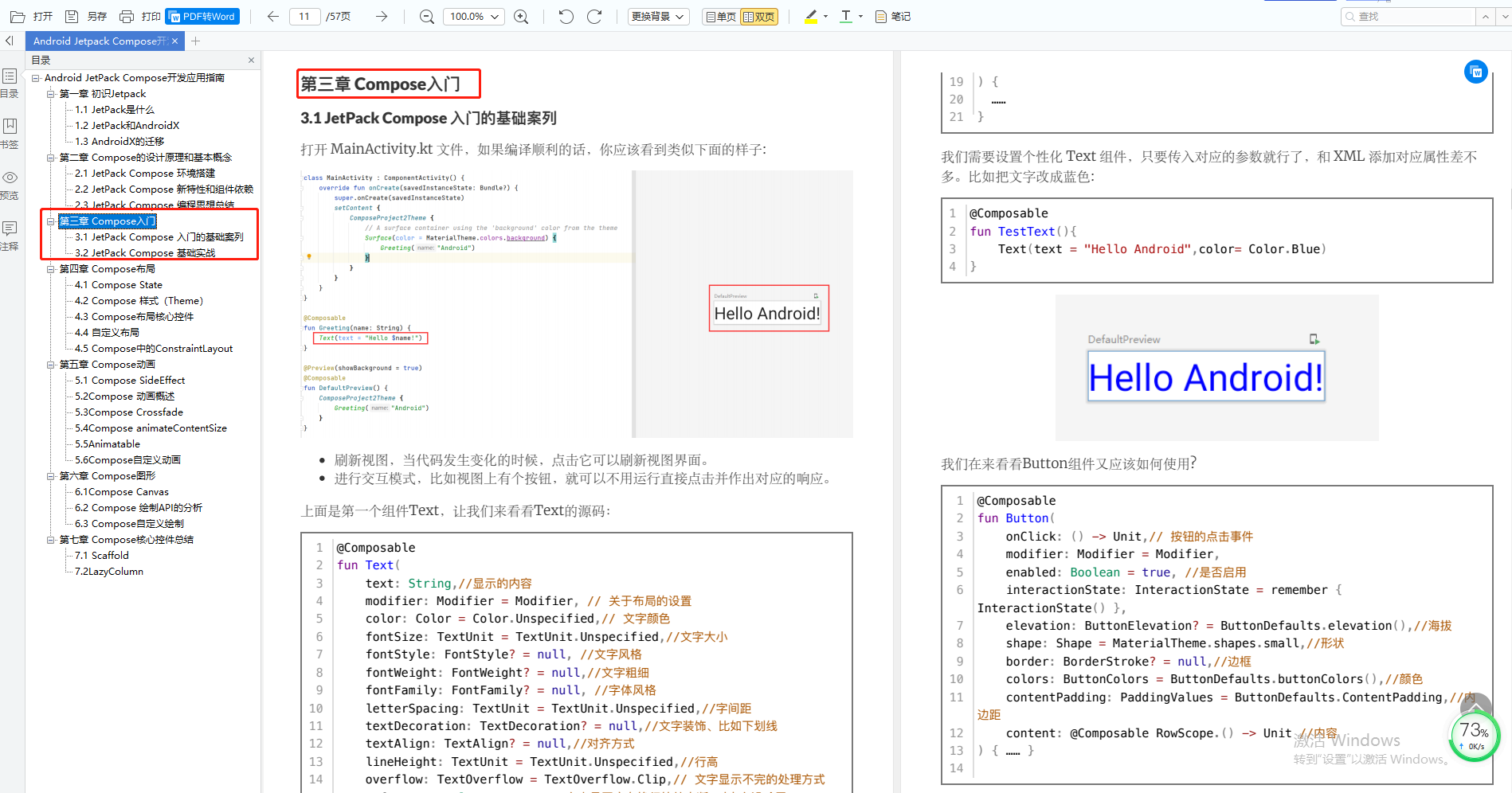Image resolution: width=1512 pixels, height=793 pixels.
Task: Open the 笔记 notes tool
Action: tap(892, 16)
